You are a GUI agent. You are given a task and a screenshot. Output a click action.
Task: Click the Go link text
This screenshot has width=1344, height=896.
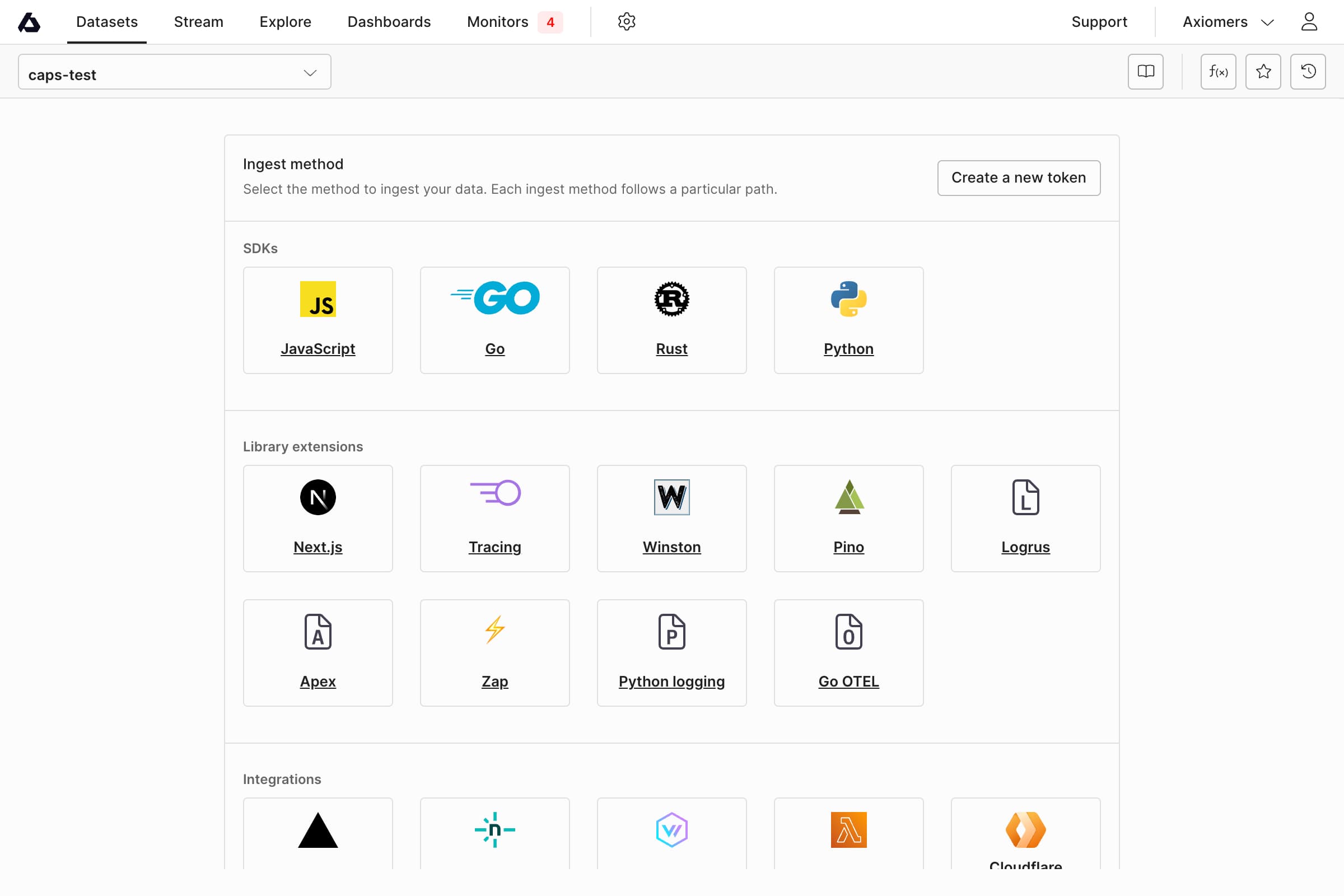point(495,348)
